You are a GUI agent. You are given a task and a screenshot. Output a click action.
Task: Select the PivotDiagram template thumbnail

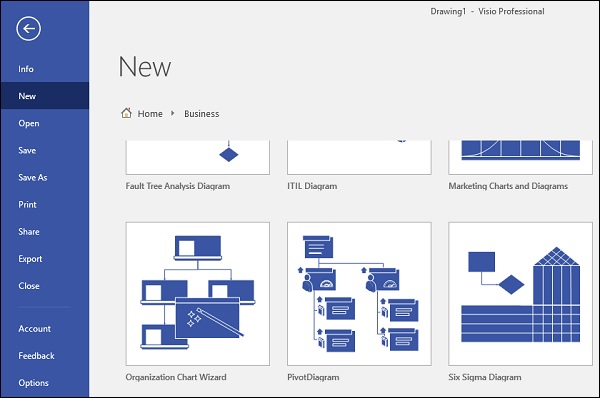(359, 294)
